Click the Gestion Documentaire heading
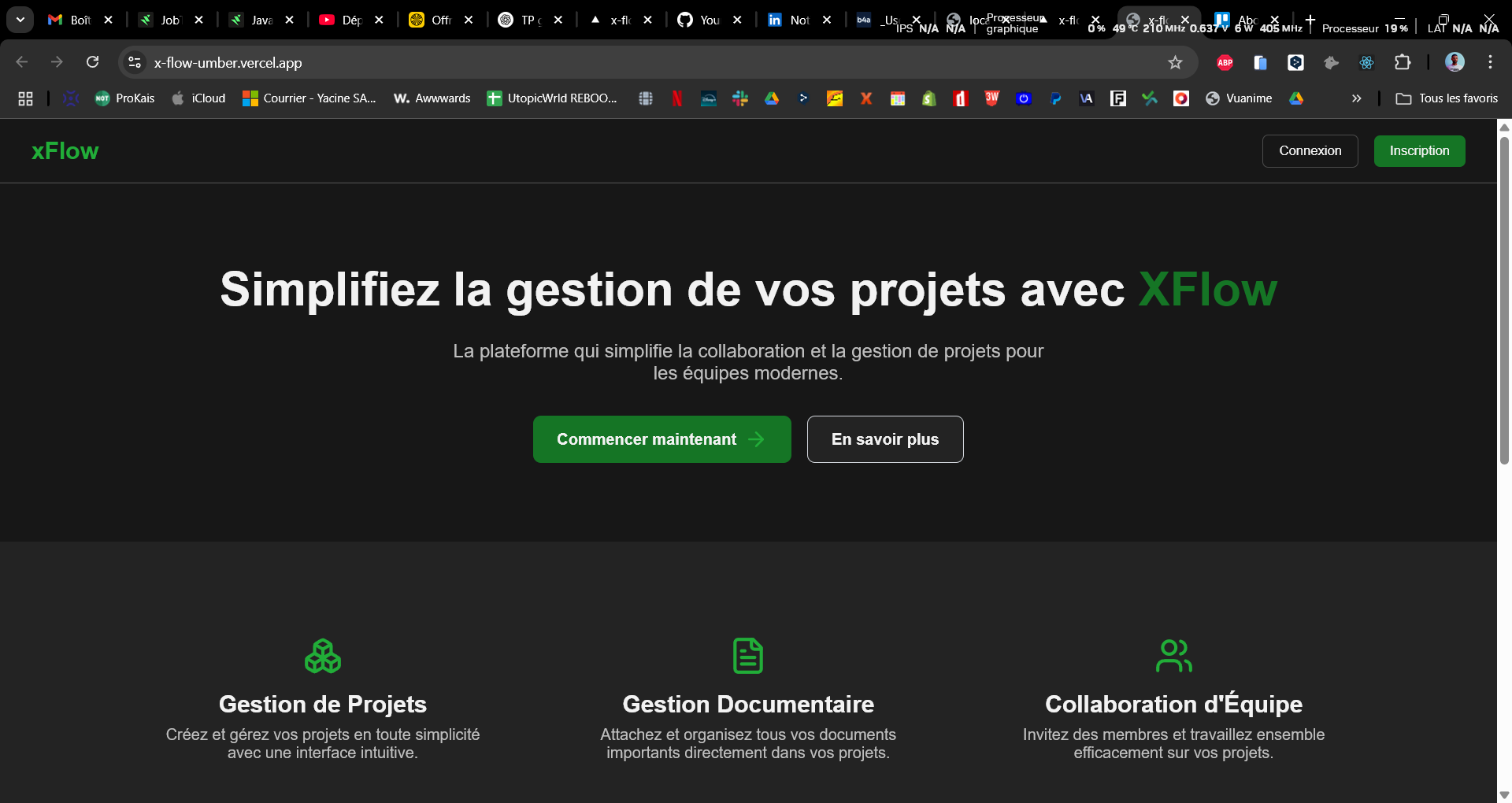Screen dimensions: 1512x803 tap(748, 704)
